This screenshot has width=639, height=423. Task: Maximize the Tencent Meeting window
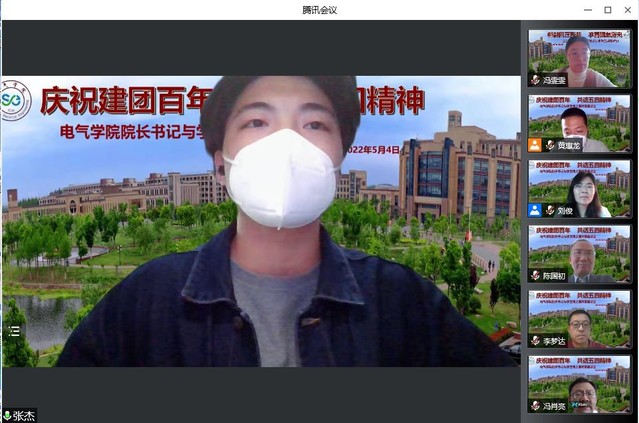607,9
